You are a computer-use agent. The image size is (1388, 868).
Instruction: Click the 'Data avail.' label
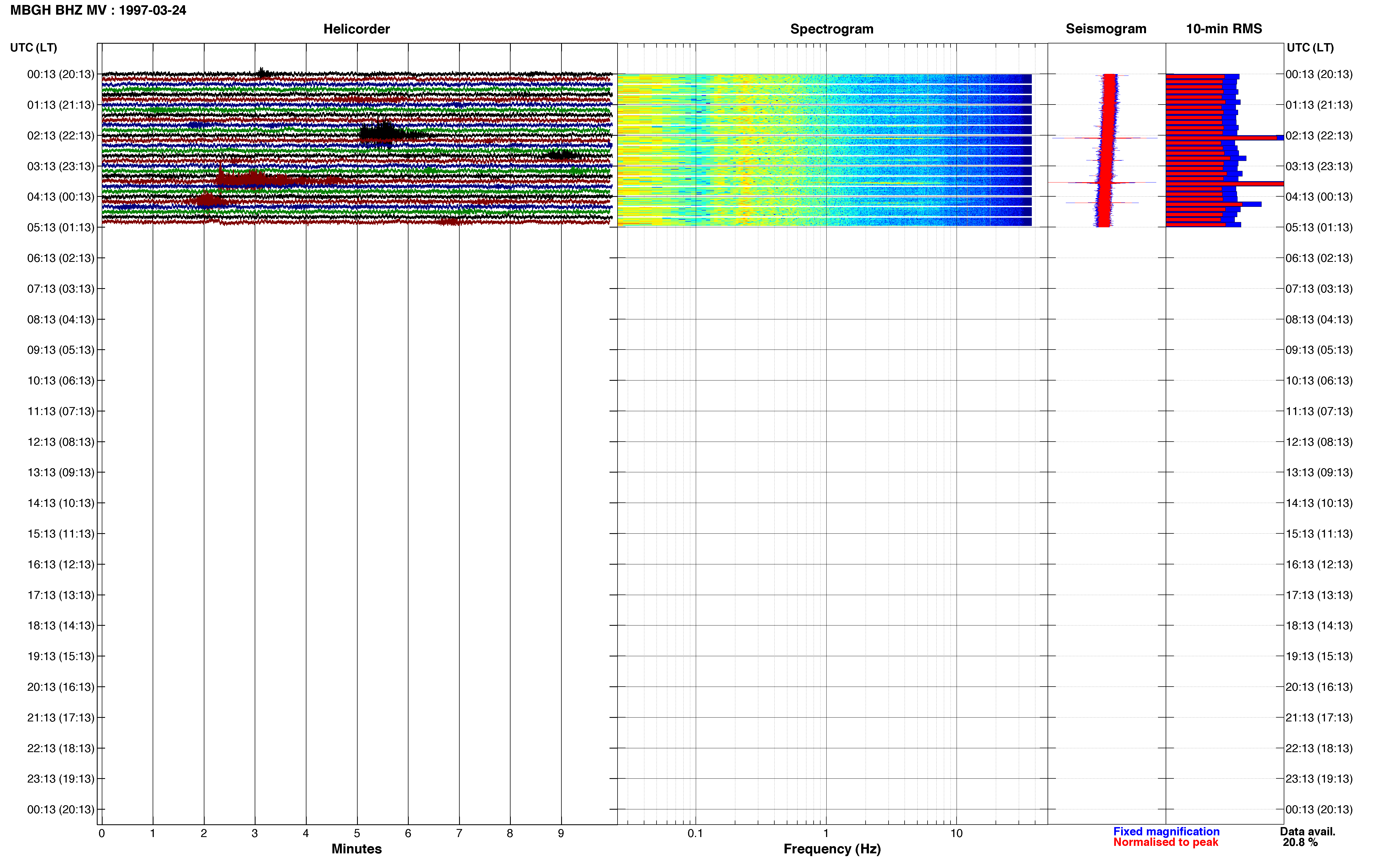[1307, 831]
